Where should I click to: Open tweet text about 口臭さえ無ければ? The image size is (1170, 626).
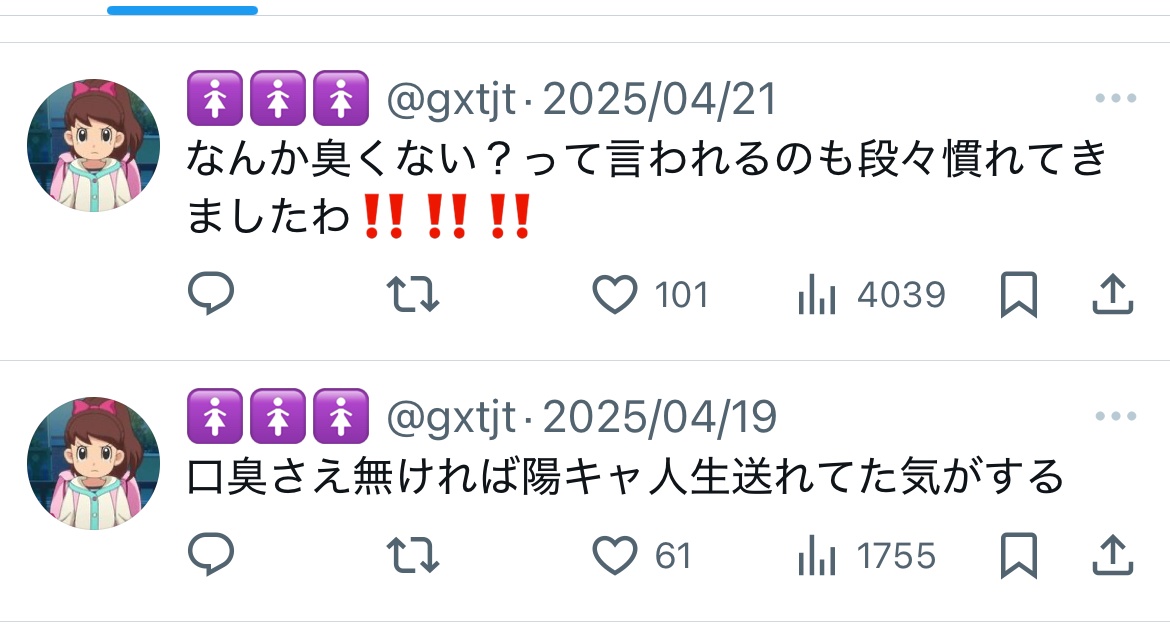624,477
